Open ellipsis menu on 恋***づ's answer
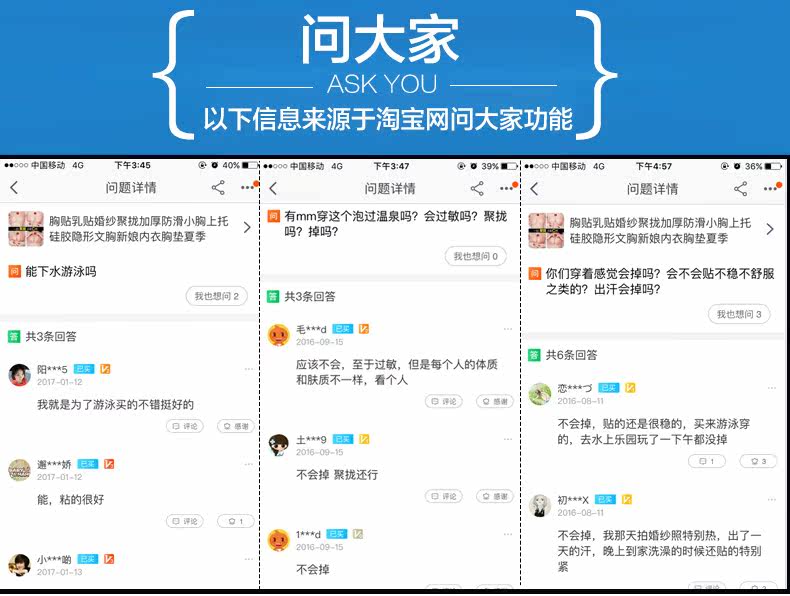Screen dimensions: 790x596 pyautogui.click(x=771, y=388)
